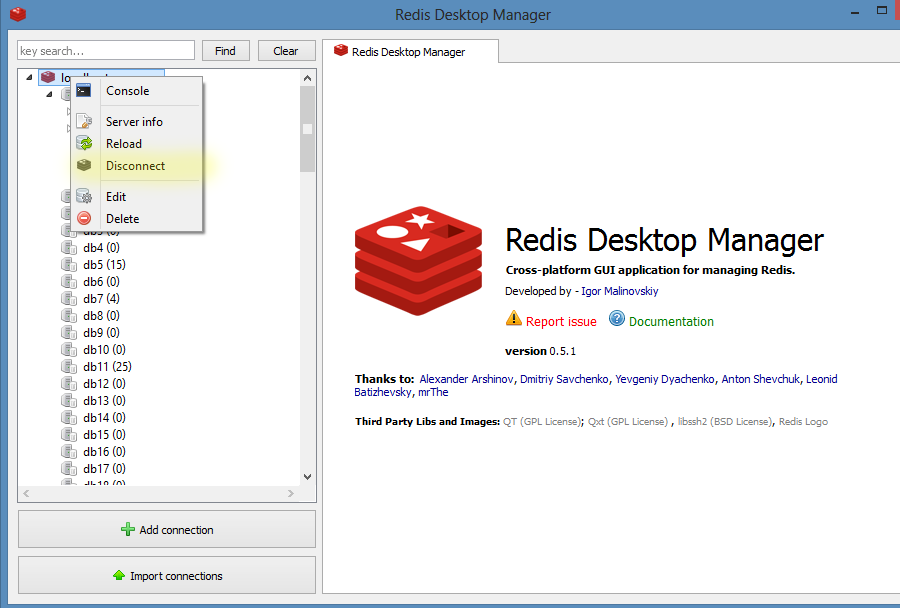The height and width of the screenshot is (608, 900).
Task: Click the Redis icon on the tab
Action: pos(341,51)
